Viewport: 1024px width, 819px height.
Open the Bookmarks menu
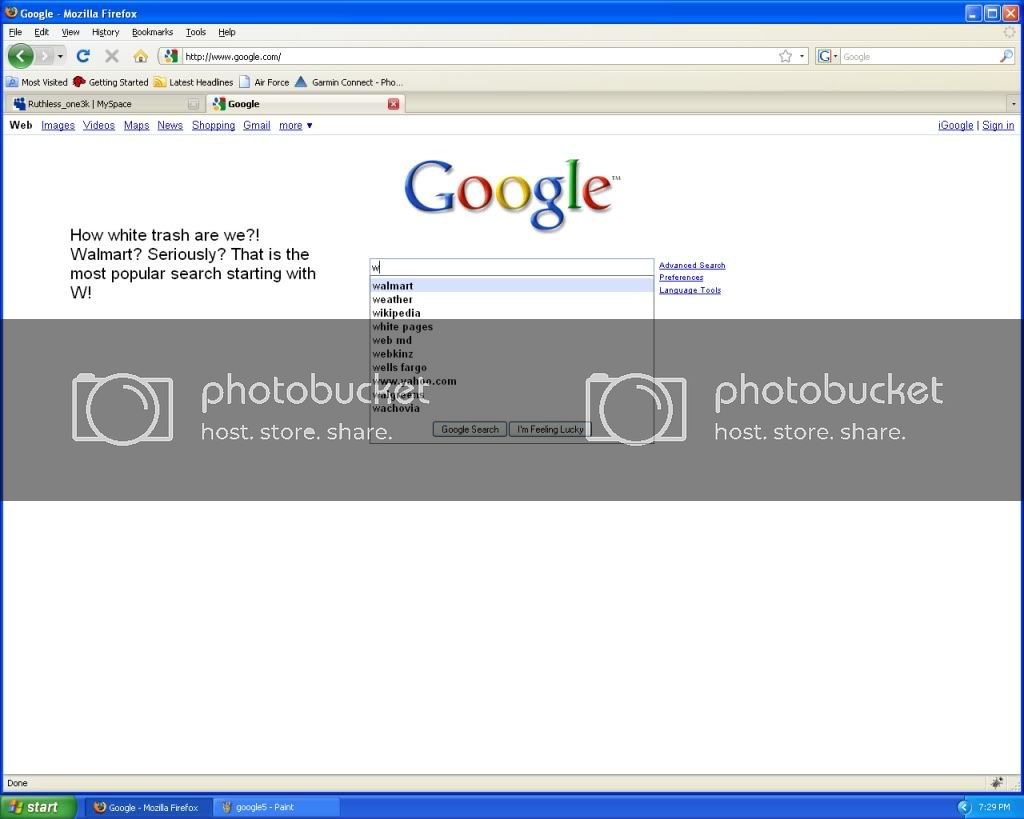tap(152, 32)
